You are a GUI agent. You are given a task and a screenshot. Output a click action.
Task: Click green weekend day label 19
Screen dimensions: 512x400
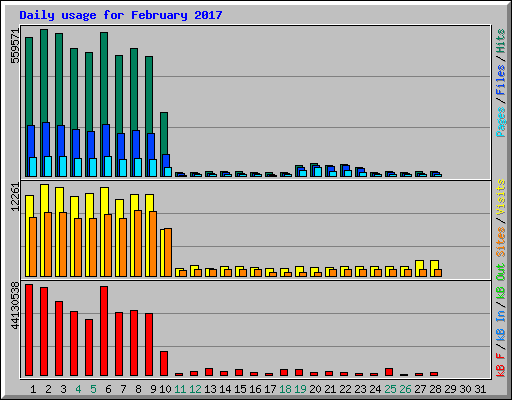300,389
